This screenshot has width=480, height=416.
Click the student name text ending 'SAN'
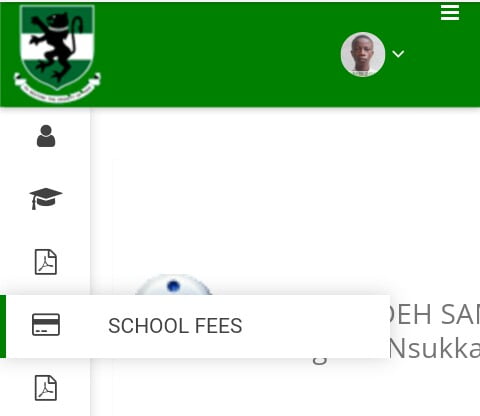[x=435, y=315]
